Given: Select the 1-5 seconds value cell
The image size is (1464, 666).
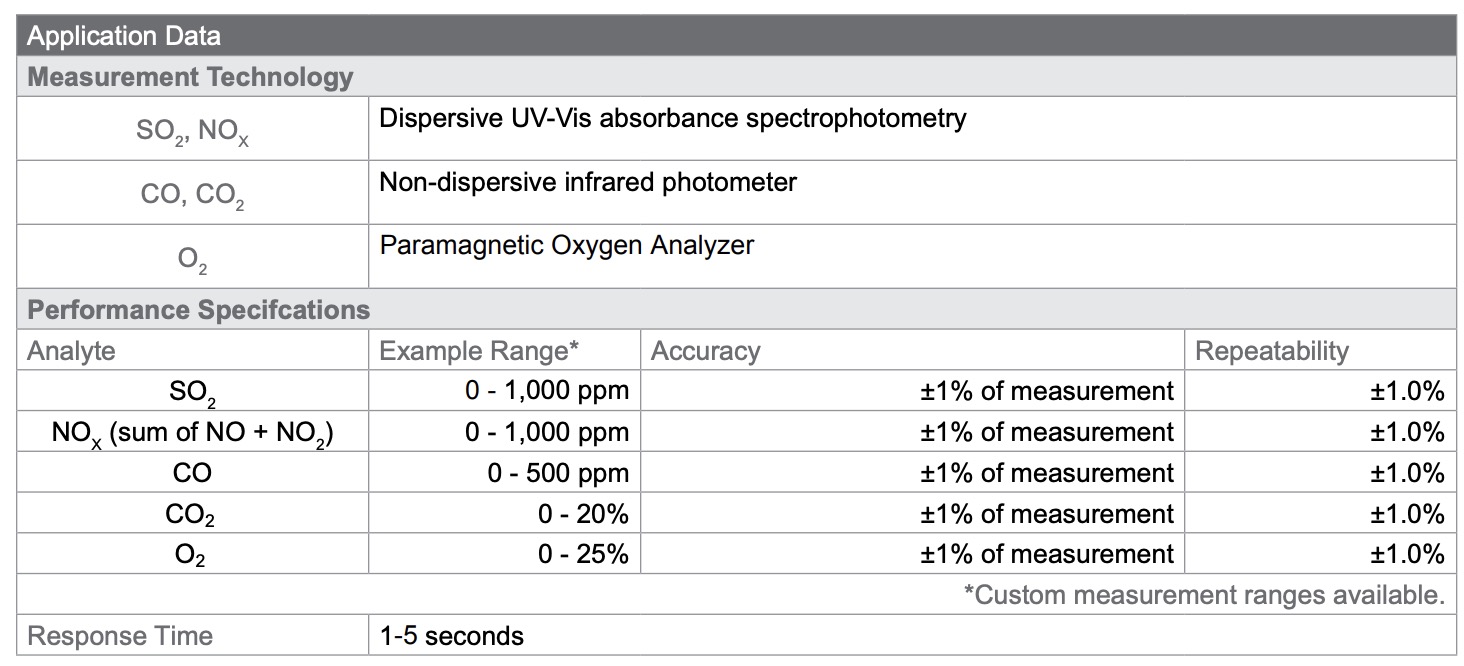Looking at the screenshot, I should point(912,635).
